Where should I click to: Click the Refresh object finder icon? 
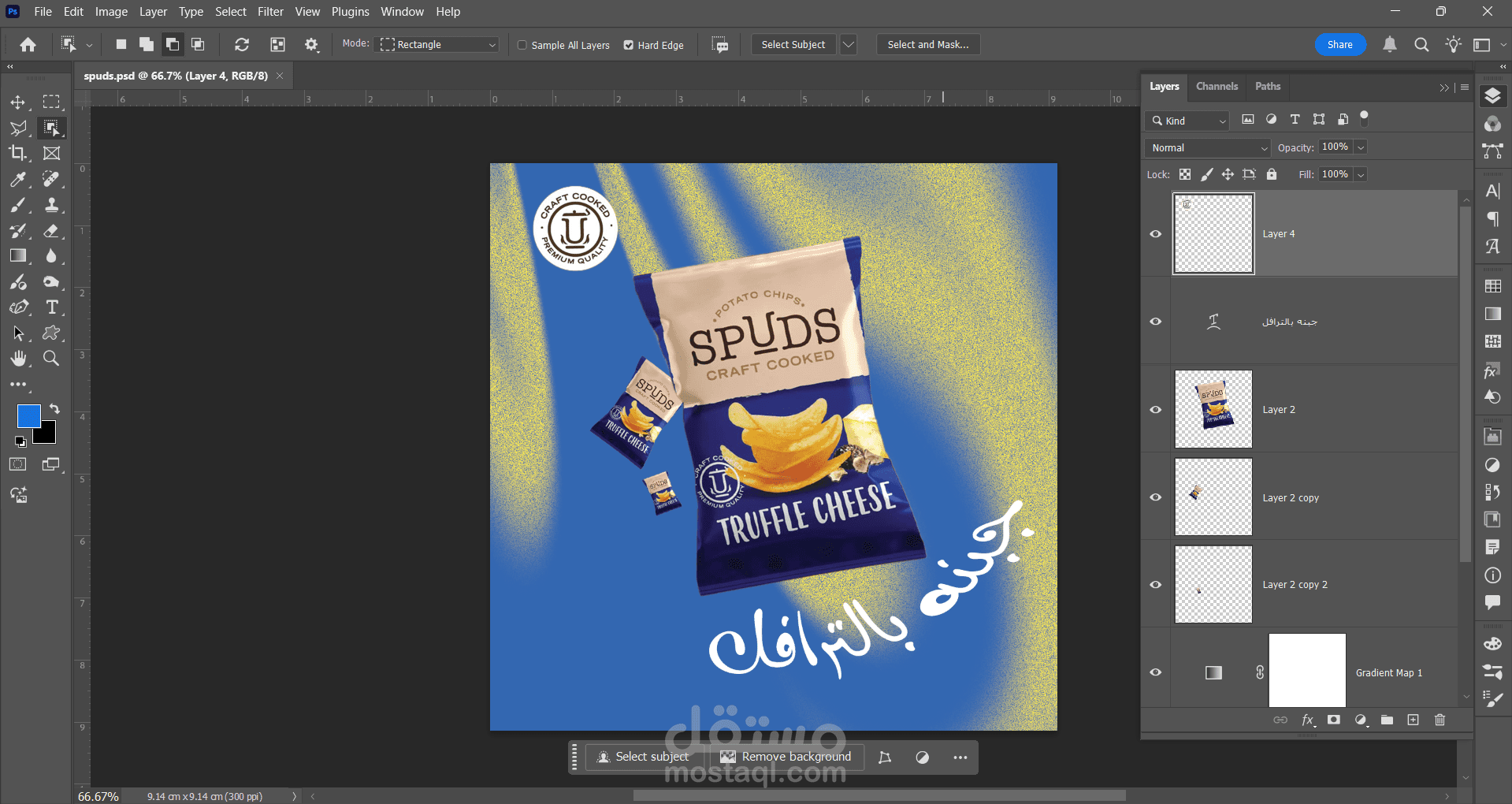242,45
